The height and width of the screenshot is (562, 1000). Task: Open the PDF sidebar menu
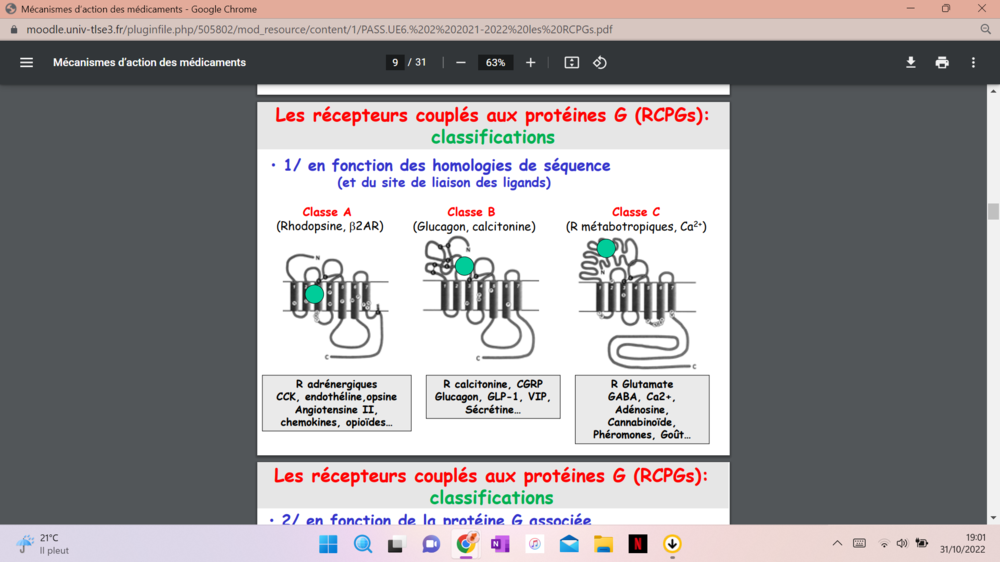26,63
